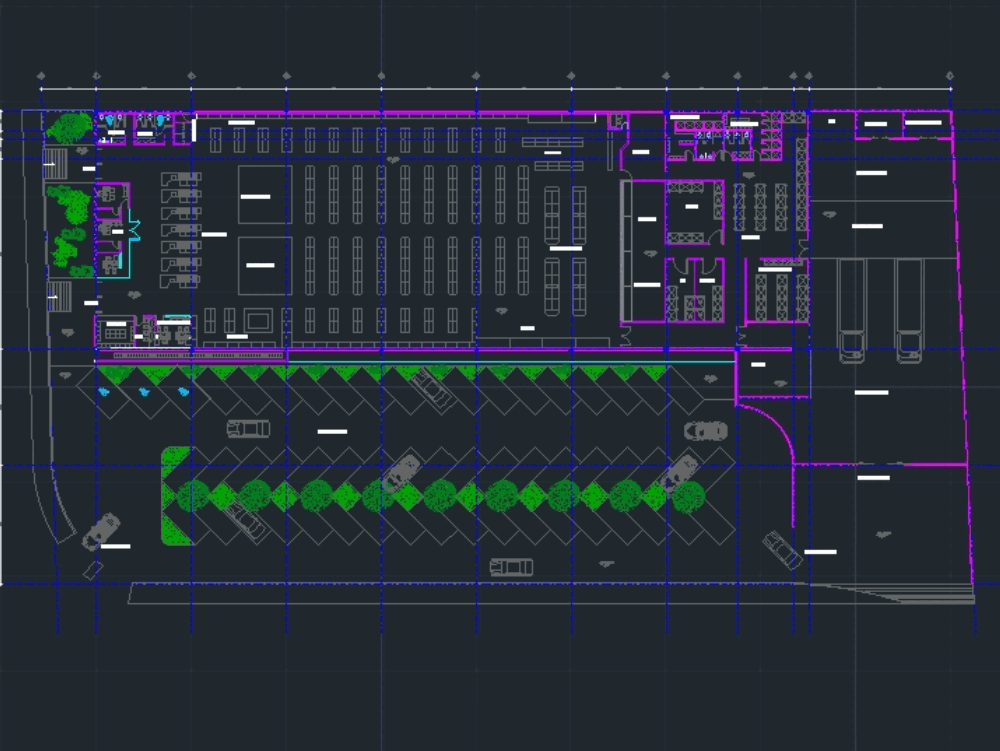Select the horizontal car in upper-left parking aisle
This screenshot has height=751, width=1000.
(x=248, y=429)
